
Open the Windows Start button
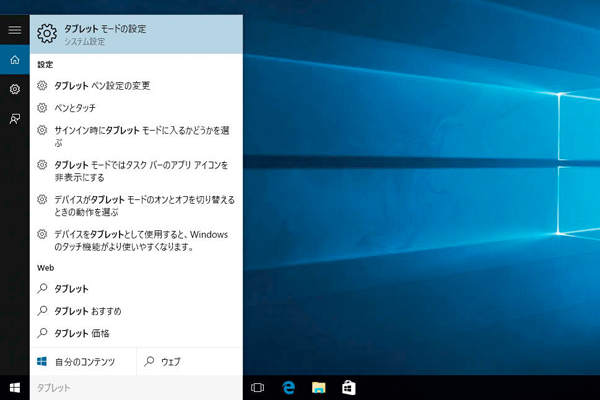click(15, 388)
